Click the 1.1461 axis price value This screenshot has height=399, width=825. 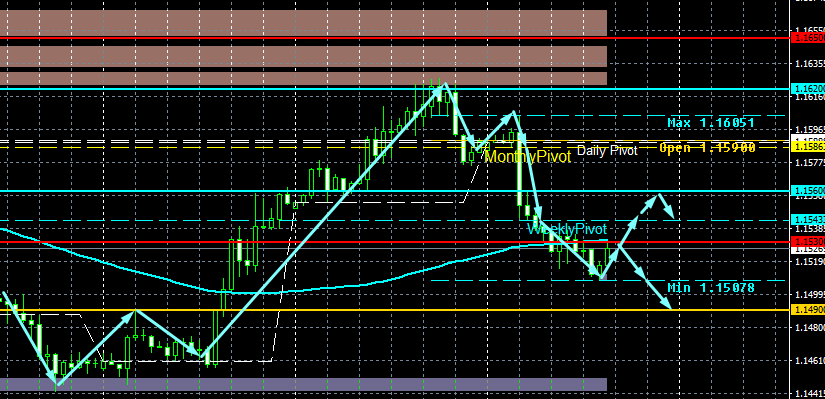pyautogui.click(x=809, y=361)
